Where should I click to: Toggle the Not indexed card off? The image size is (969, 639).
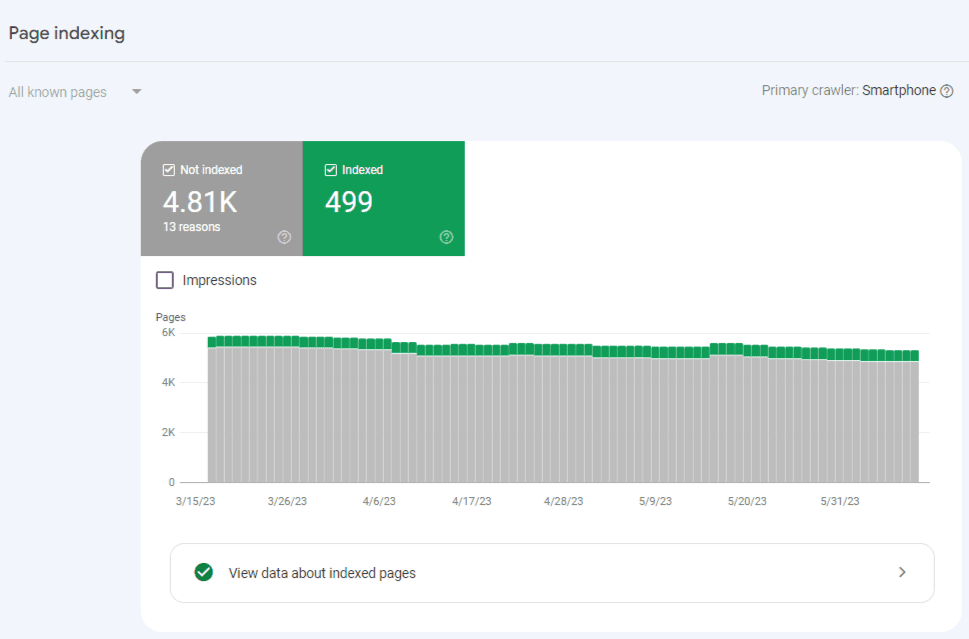(221, 199)
